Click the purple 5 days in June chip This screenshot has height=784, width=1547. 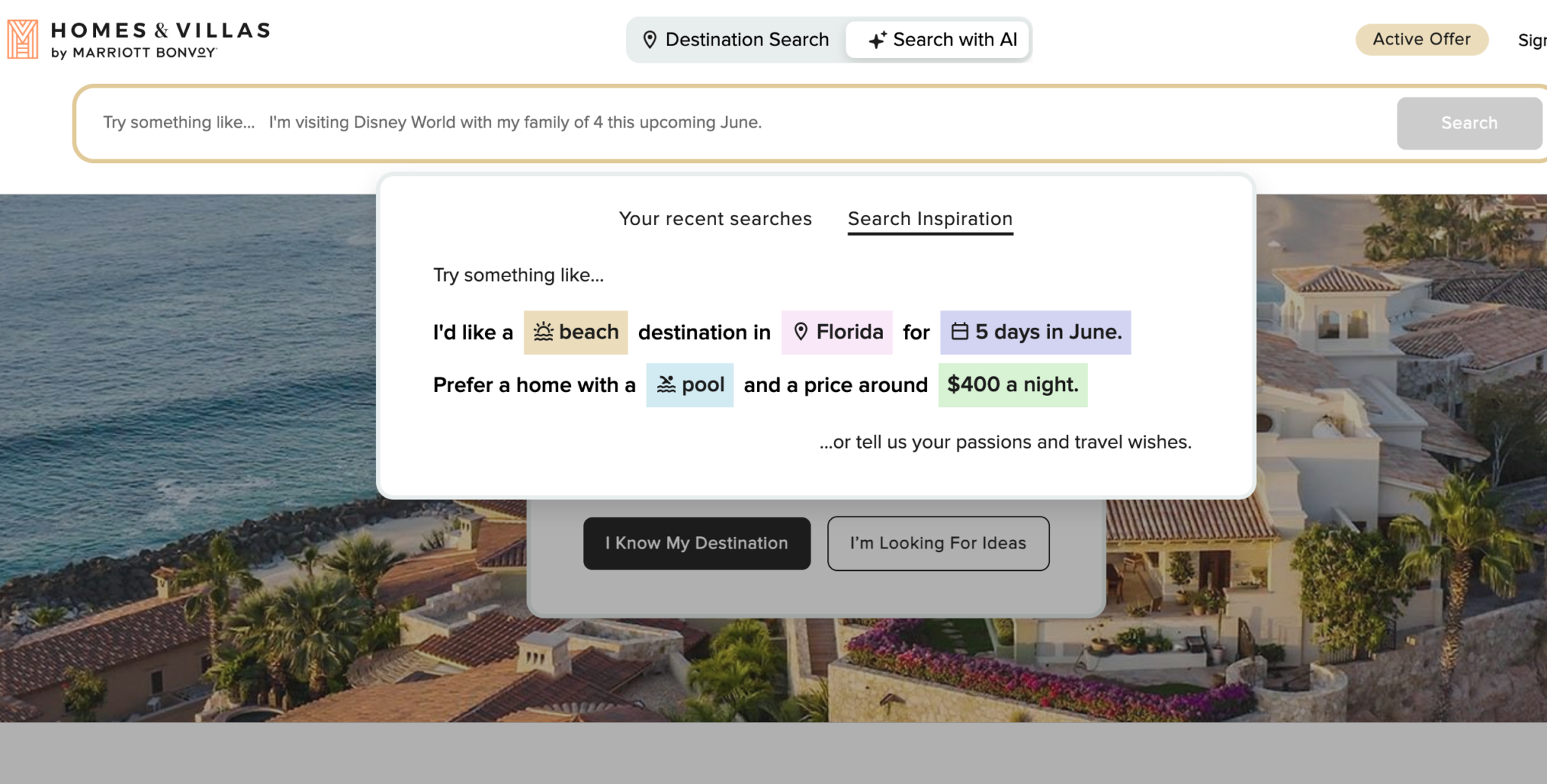click(1035, 332)
